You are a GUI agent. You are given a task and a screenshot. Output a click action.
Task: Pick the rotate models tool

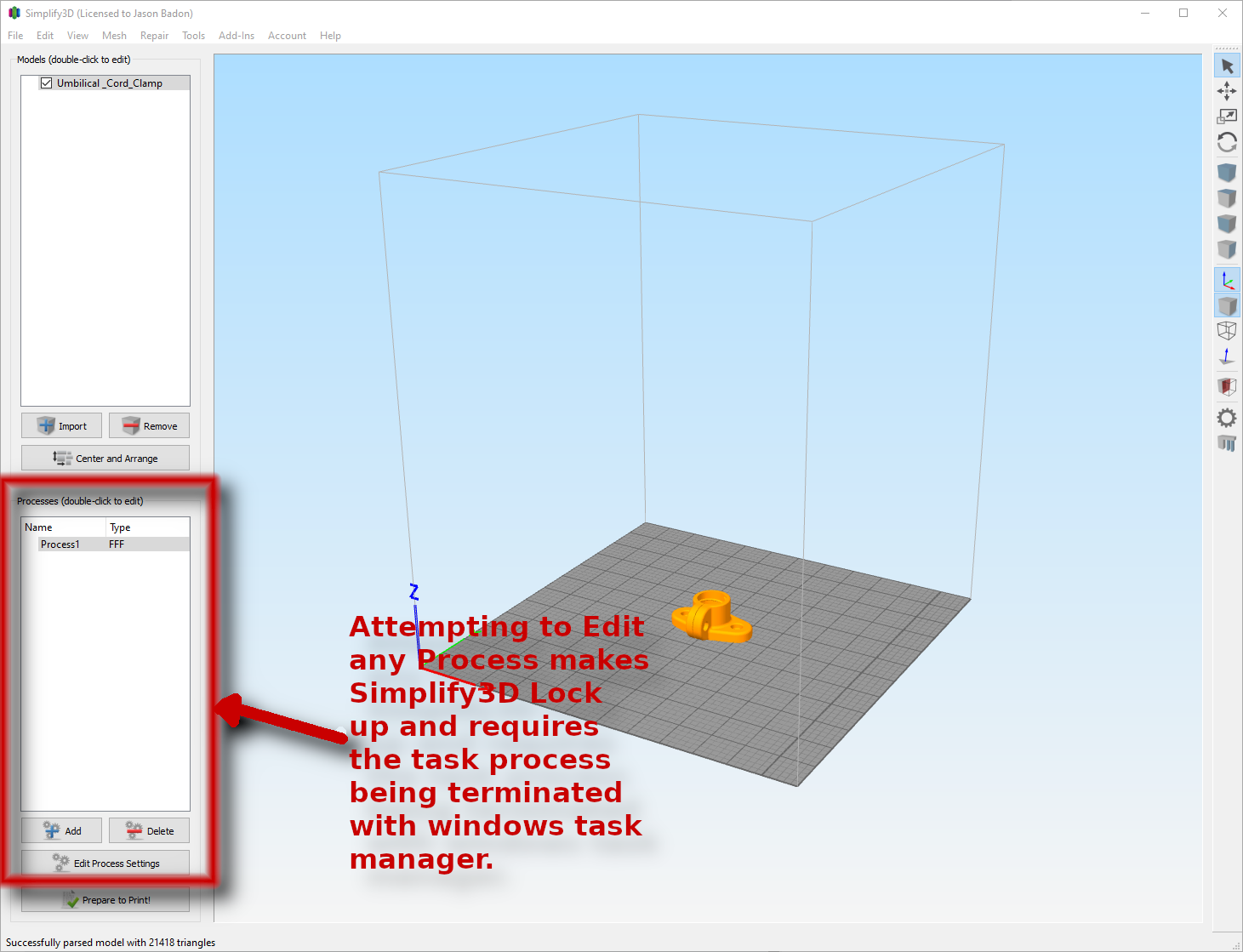tap(1227, 142)
